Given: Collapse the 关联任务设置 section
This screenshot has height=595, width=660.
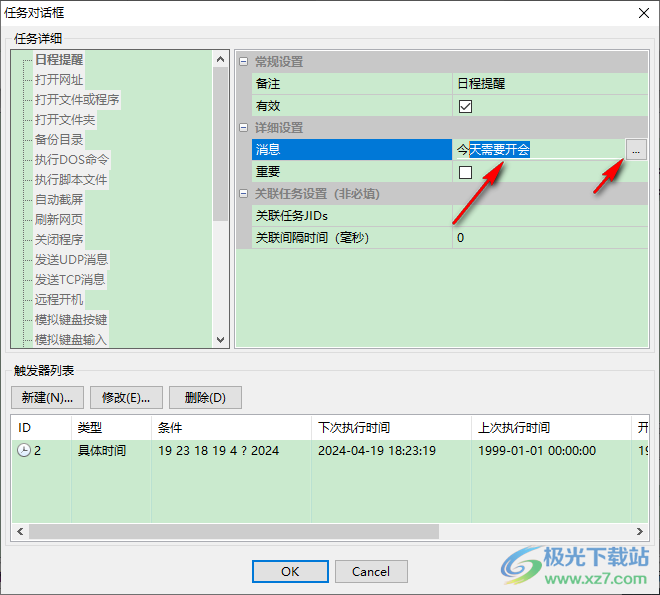Looking at the screenshot, I should click(x=243, y=194).
